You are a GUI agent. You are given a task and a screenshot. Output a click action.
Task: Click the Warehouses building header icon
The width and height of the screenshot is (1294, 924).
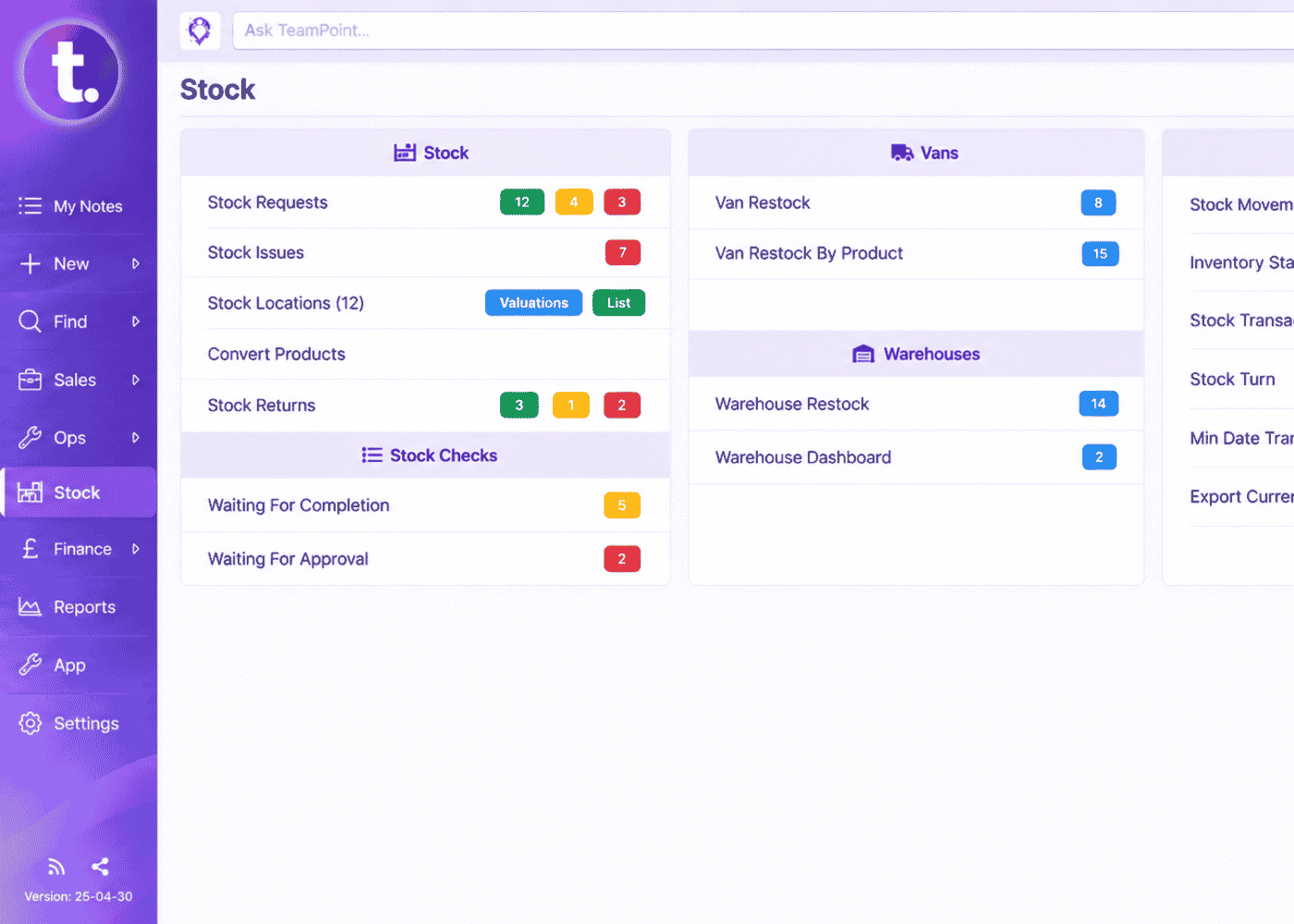tap(863, 354)
